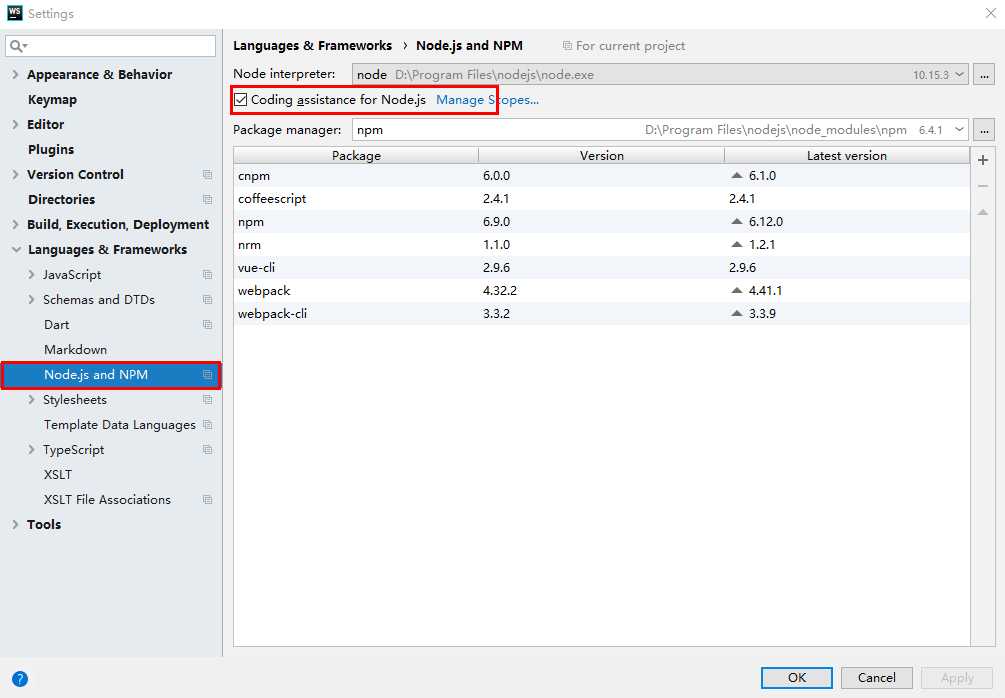The image size is (1005, 698).
Task: Click the settings search input field
Action: tap(110, 46)
